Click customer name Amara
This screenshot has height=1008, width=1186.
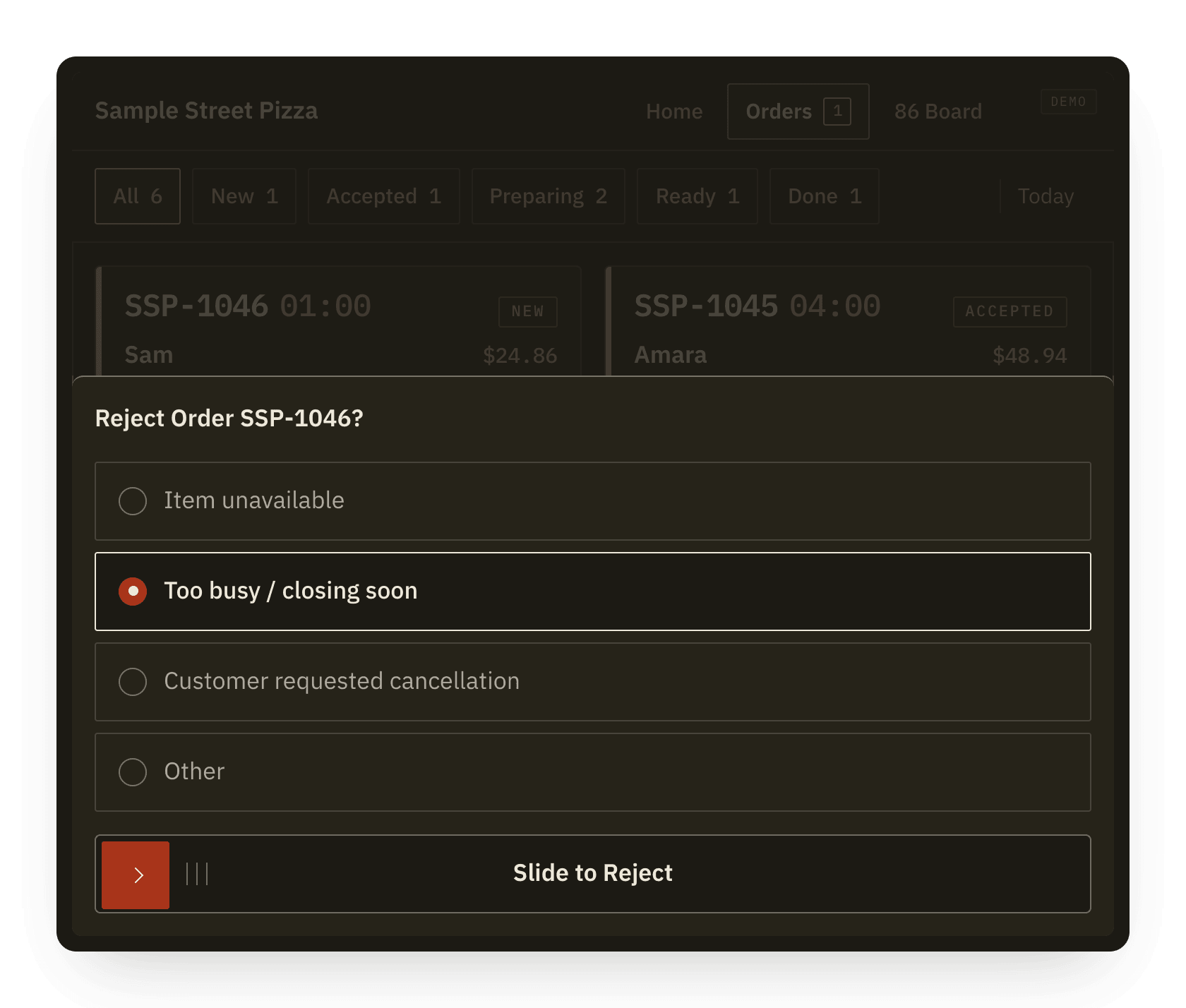click(x=670, y=355)
